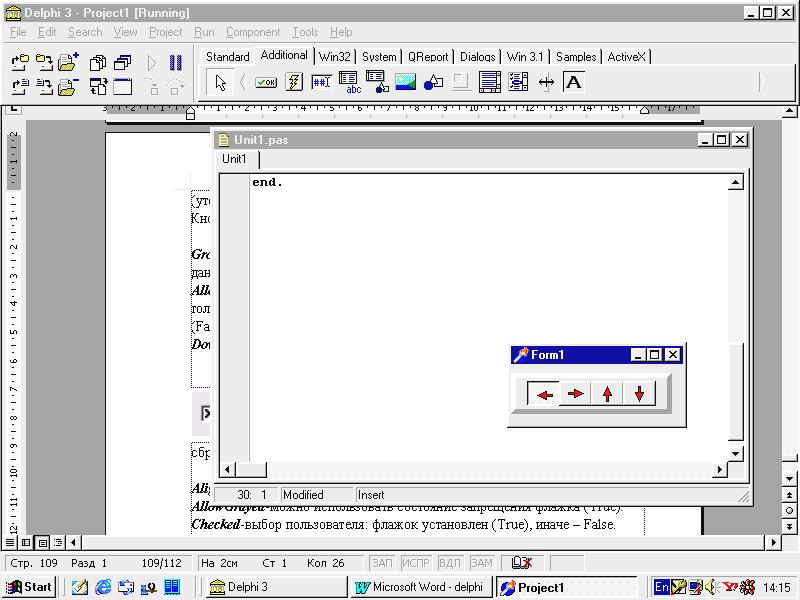The width and height of the screenshot is (800, 600).
Task: Click code editor scroll down arrow
Action: 735,454
